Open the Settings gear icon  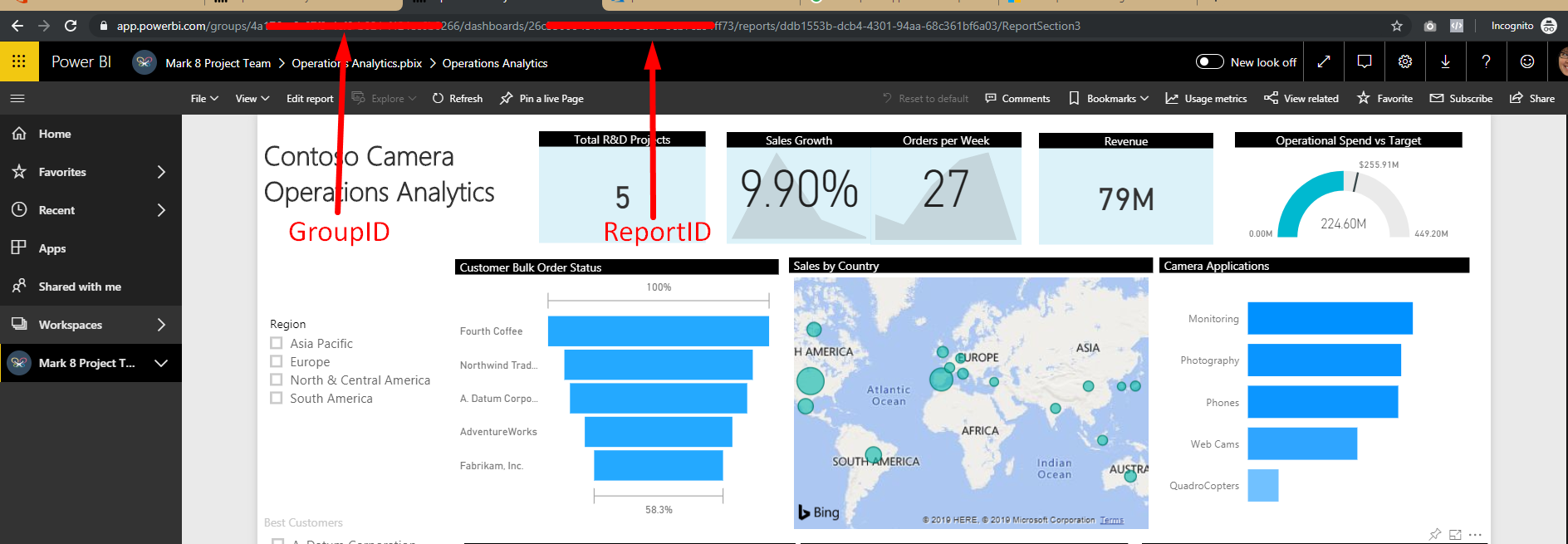[1405, 61]
